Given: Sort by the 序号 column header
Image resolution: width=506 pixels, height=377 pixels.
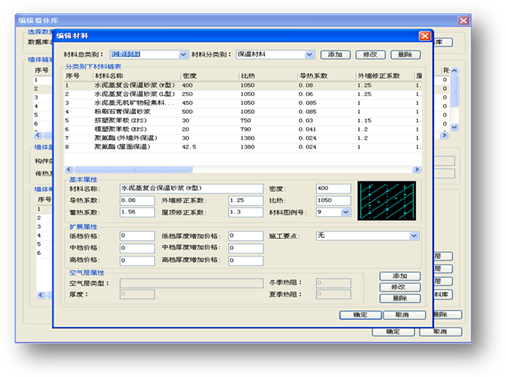Looking at the screenshot, I should pos(78,76).
